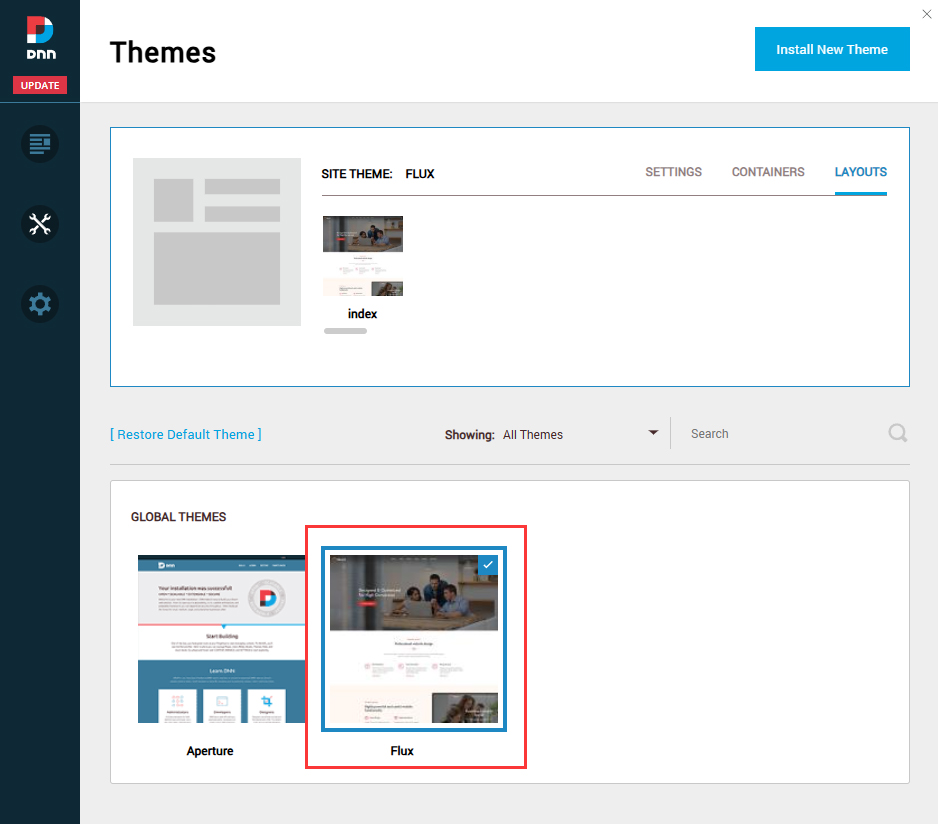
Task: Select the Aperture theme thumbnail
Action: point(221,639)
